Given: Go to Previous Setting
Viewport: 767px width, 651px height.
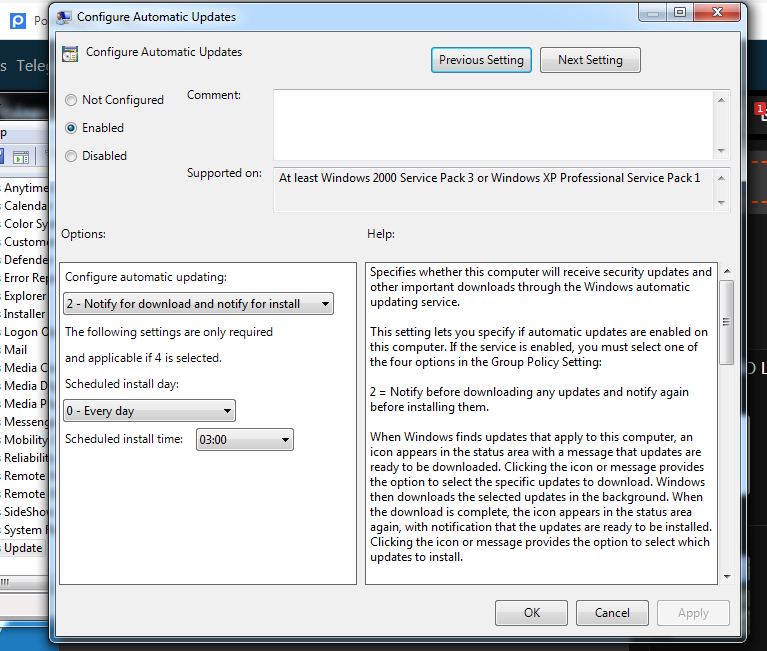Looking at the screenshot, I should click(481, 60).
